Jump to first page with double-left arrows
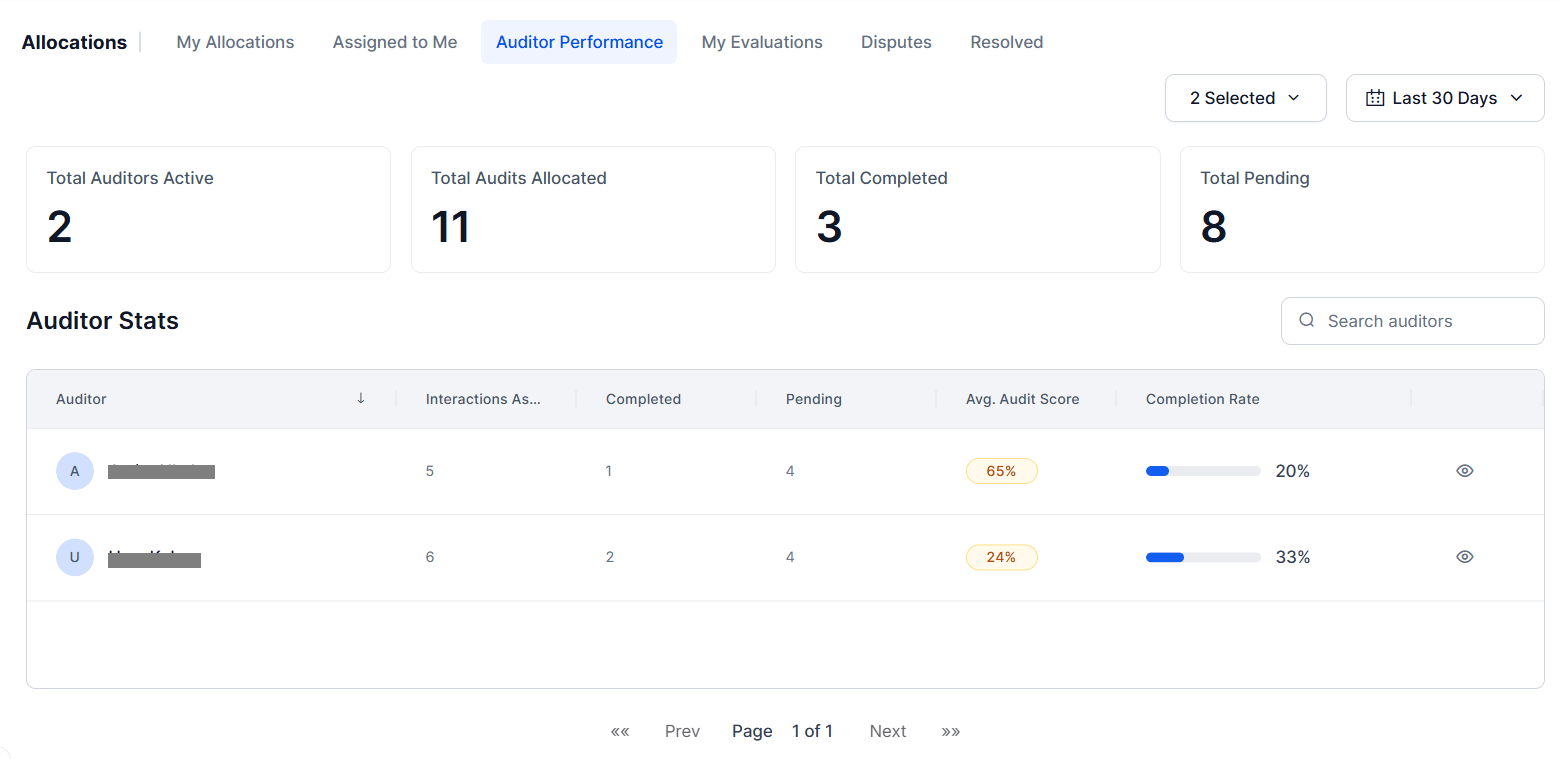This screenshot has width=1560, height=759. (x=620, y=731)
